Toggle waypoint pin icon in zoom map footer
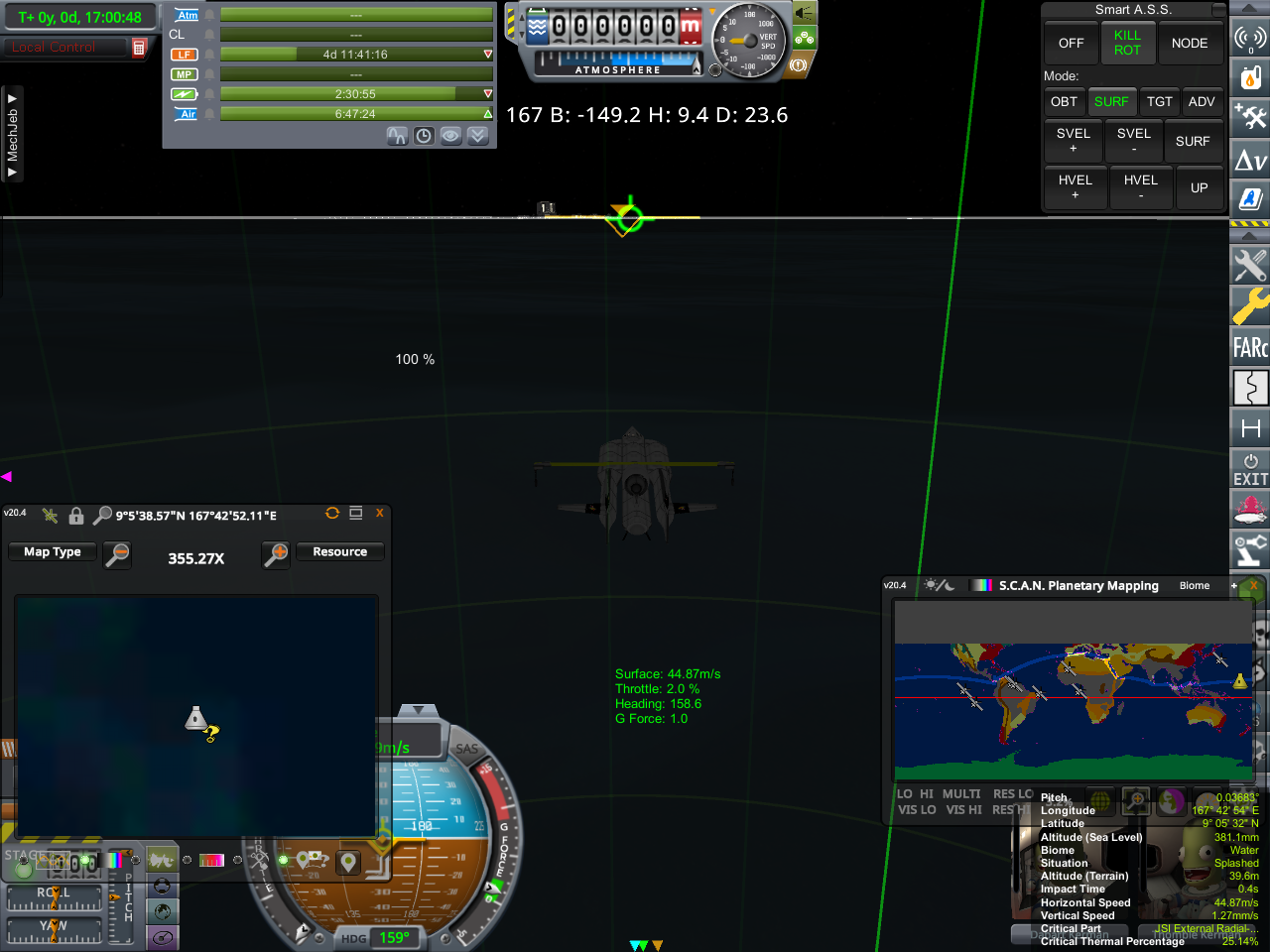1270x952 pixels. [x=348, y=862]
